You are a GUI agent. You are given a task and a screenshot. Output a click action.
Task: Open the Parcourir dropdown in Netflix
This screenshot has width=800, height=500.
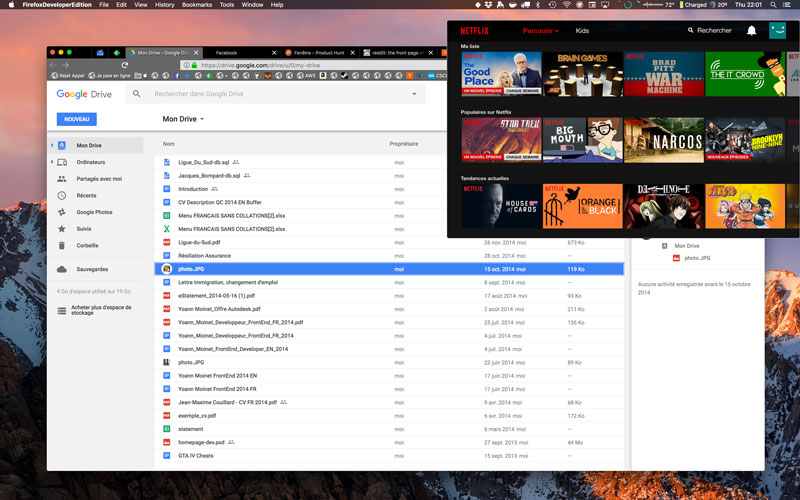540,31
